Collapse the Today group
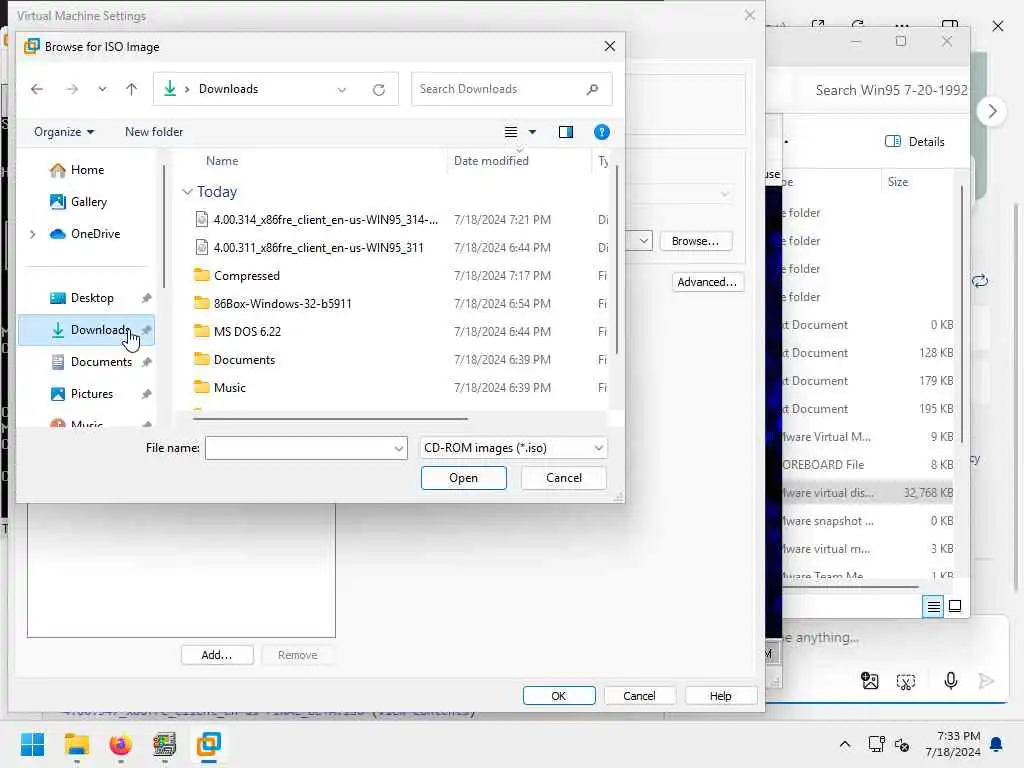This screenshot has width=1024, height=768. click(187, 191)
